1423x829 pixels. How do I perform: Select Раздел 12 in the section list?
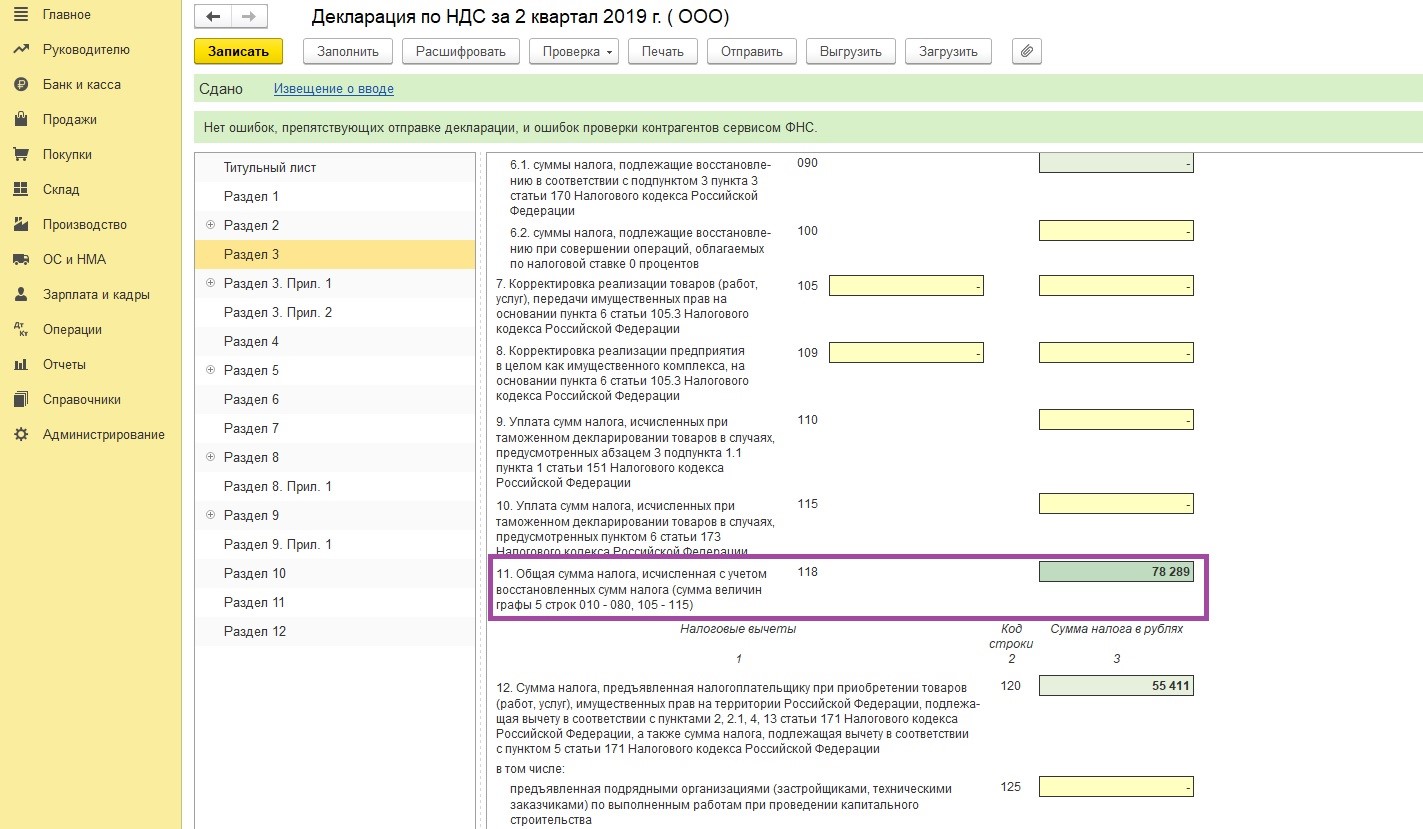335,631
